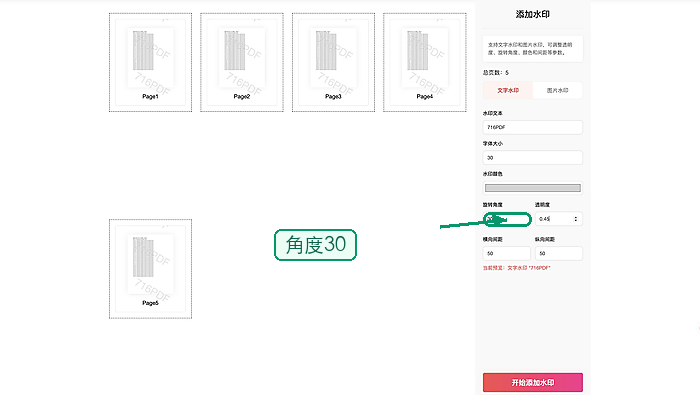This screenshot has width=700, height=395.
Task: Click the description text starting 支持文字水印
Action: [x=530, y=49]
